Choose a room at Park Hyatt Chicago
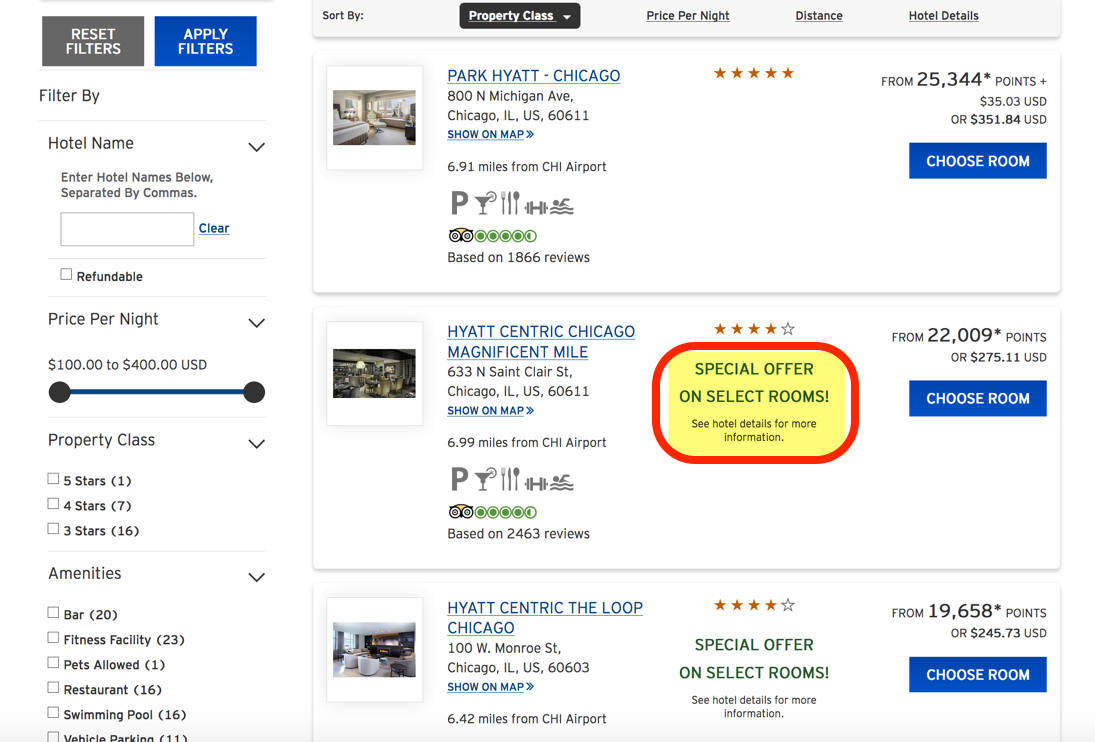 (978, 161)
